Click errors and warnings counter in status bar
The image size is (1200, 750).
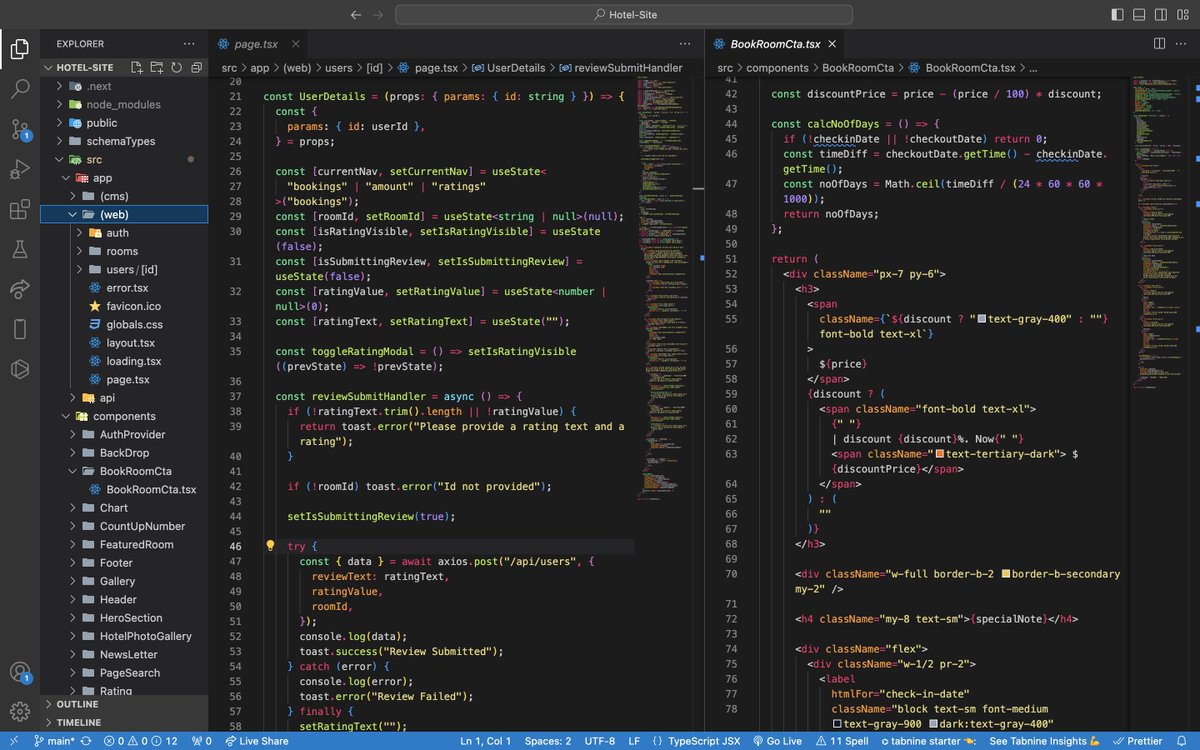pyautogui.click(x=142, y=741)
